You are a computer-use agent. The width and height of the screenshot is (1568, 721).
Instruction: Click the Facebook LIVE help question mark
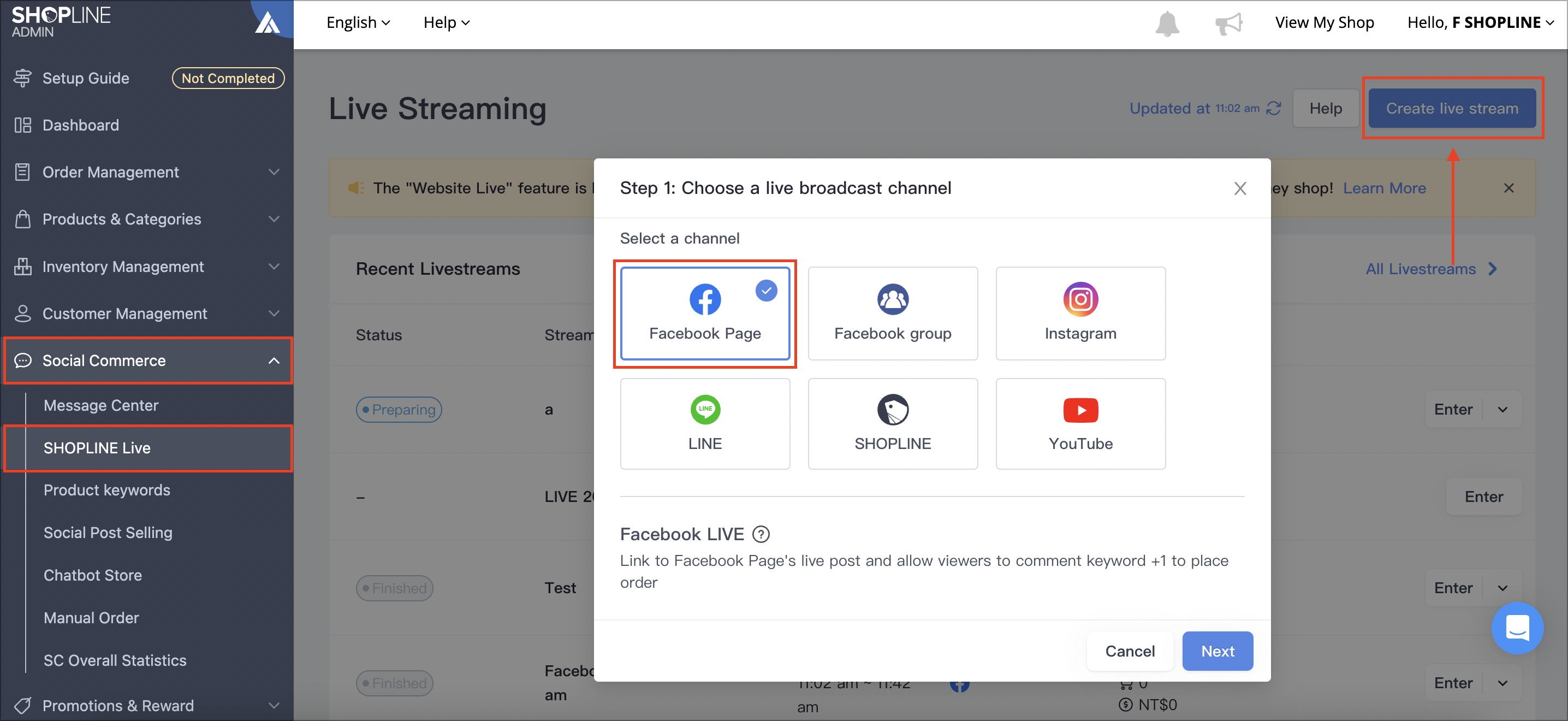click(x=761, y=534)
